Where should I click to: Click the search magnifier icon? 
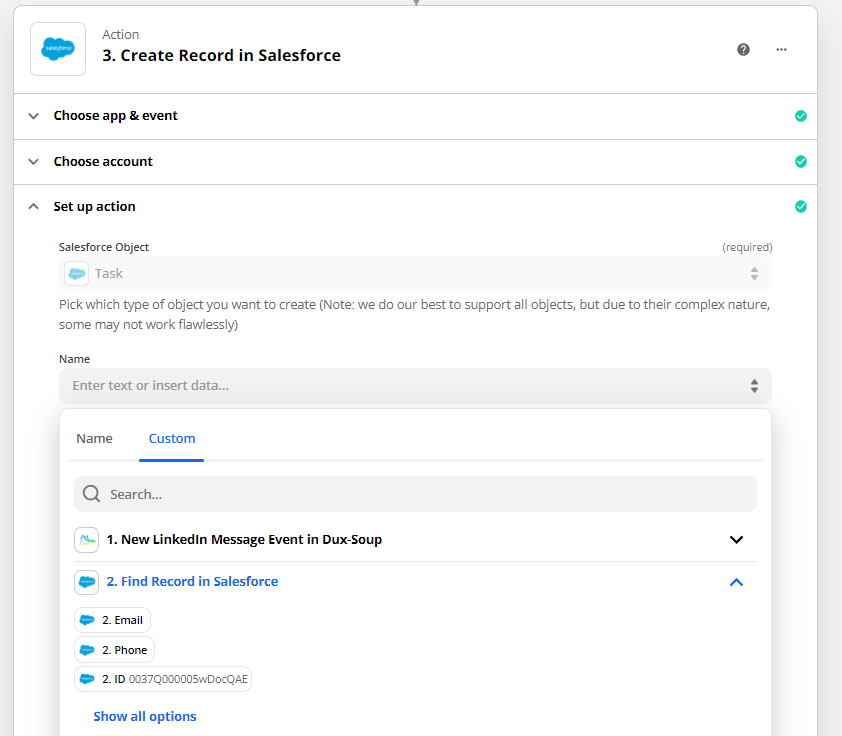[91, 494]
